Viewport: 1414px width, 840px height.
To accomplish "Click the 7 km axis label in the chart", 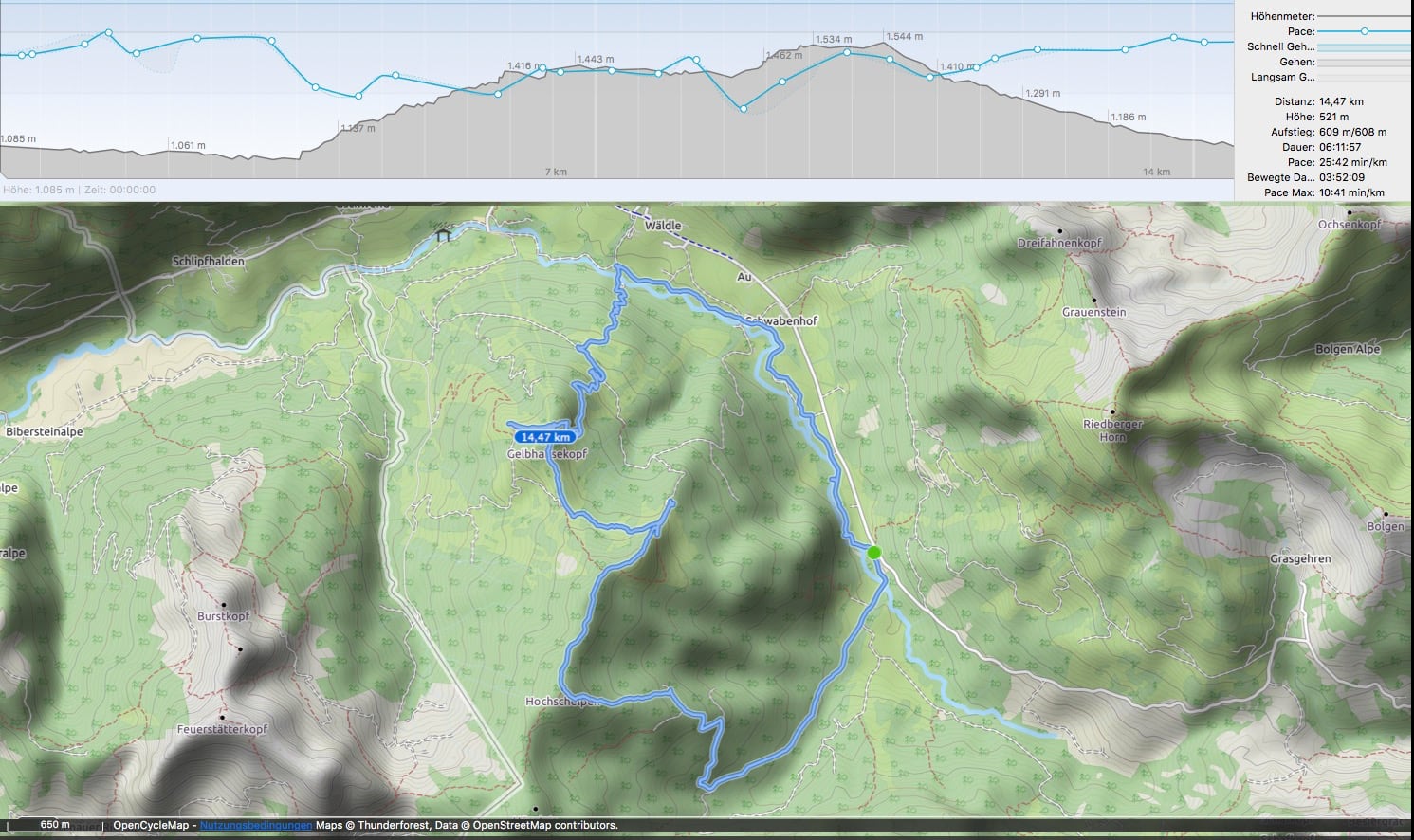I will 556,173.
